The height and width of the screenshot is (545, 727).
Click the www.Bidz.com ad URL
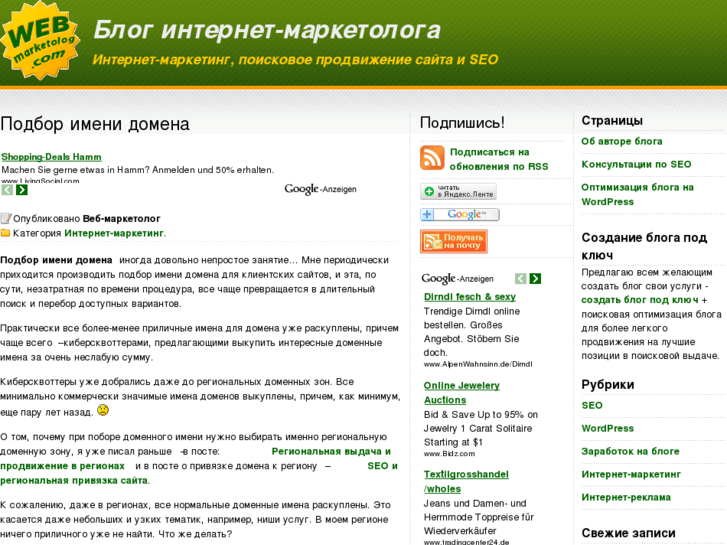(449, 454)
